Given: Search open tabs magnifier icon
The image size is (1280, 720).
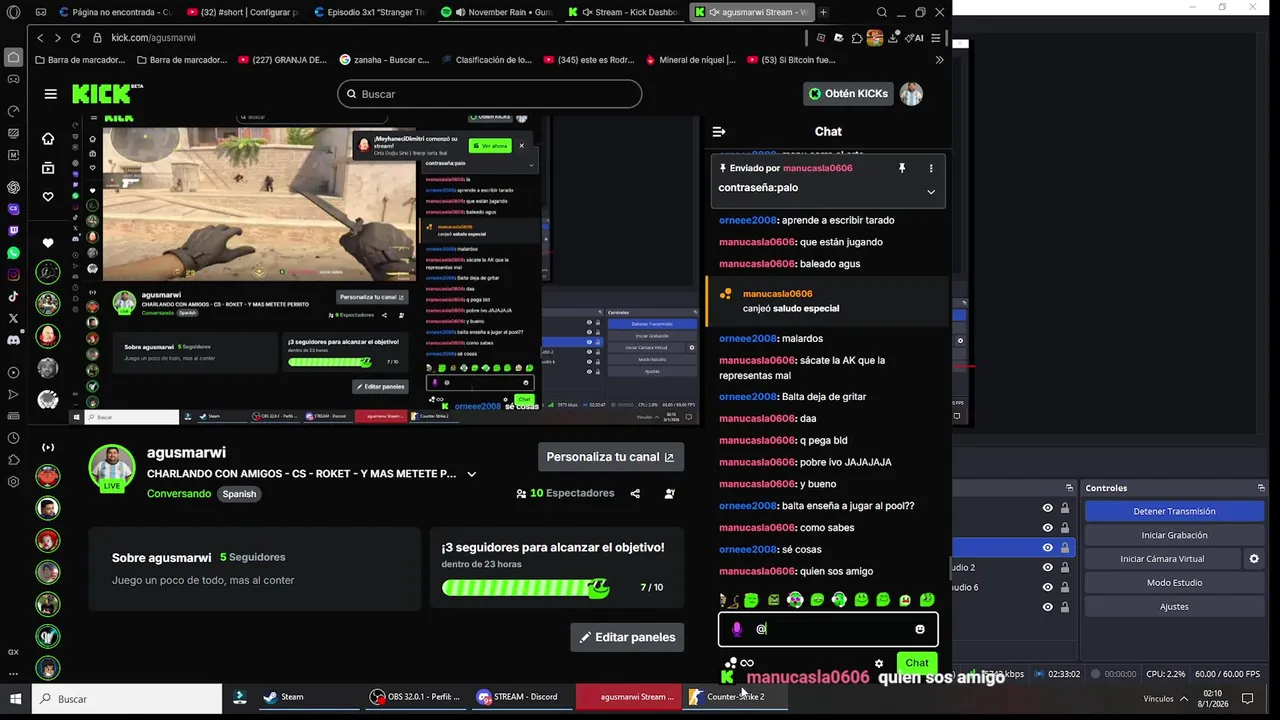Looking at the screenshot, I should point(881,12).
